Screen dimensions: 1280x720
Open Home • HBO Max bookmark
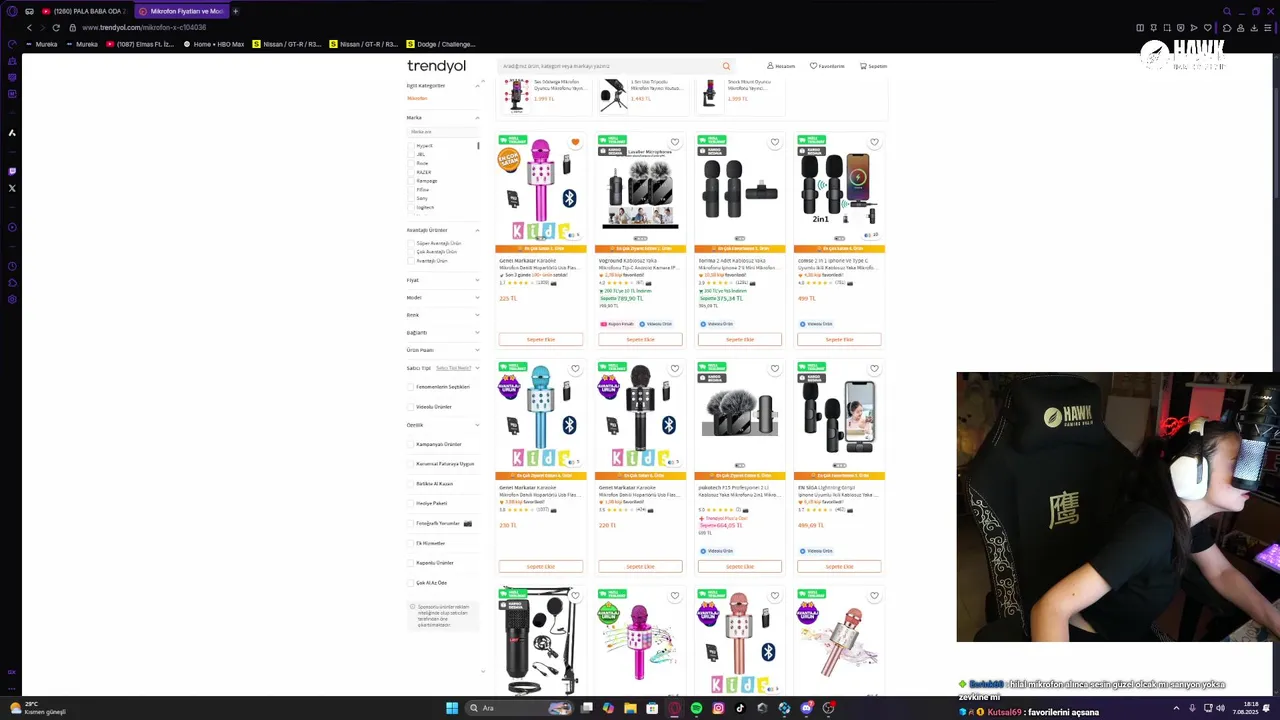coord(214,44)
